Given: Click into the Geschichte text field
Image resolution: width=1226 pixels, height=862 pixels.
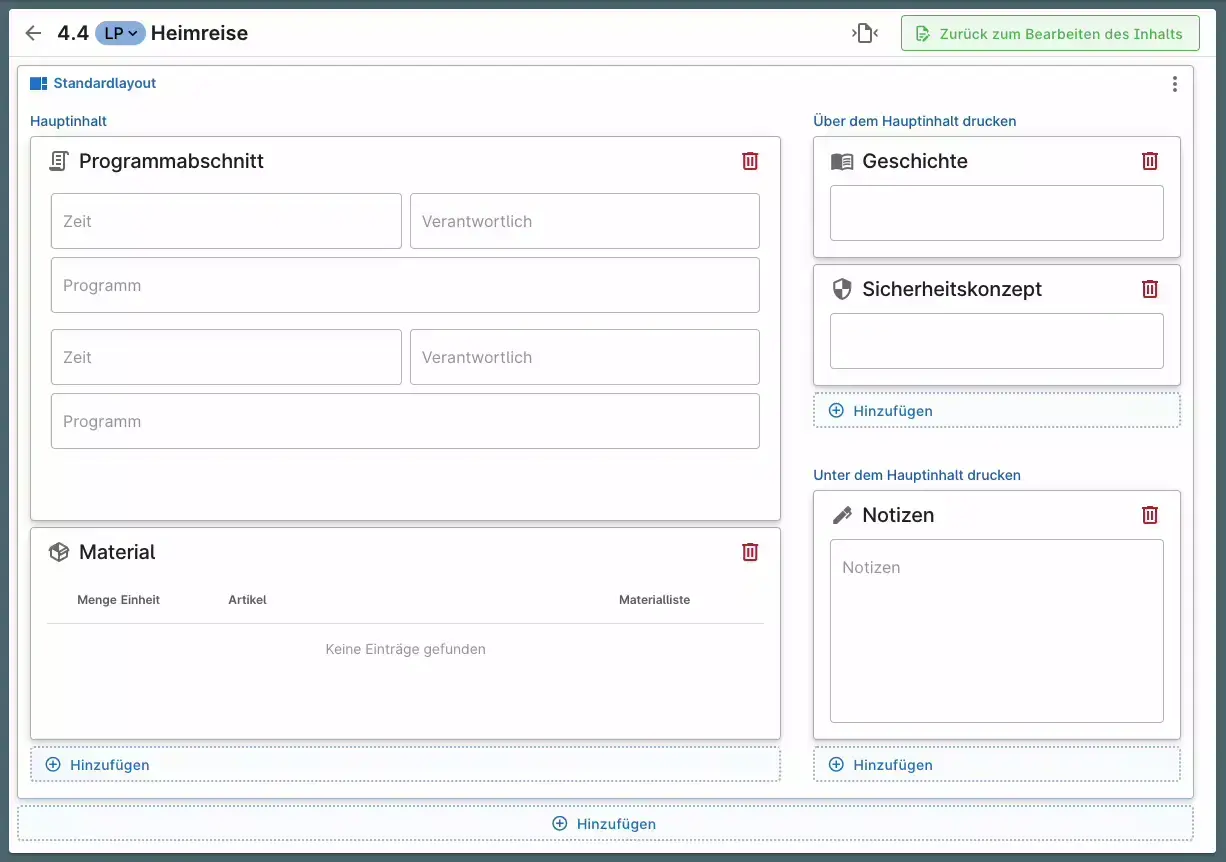Looking at the screenshot, I should point(996,213).
